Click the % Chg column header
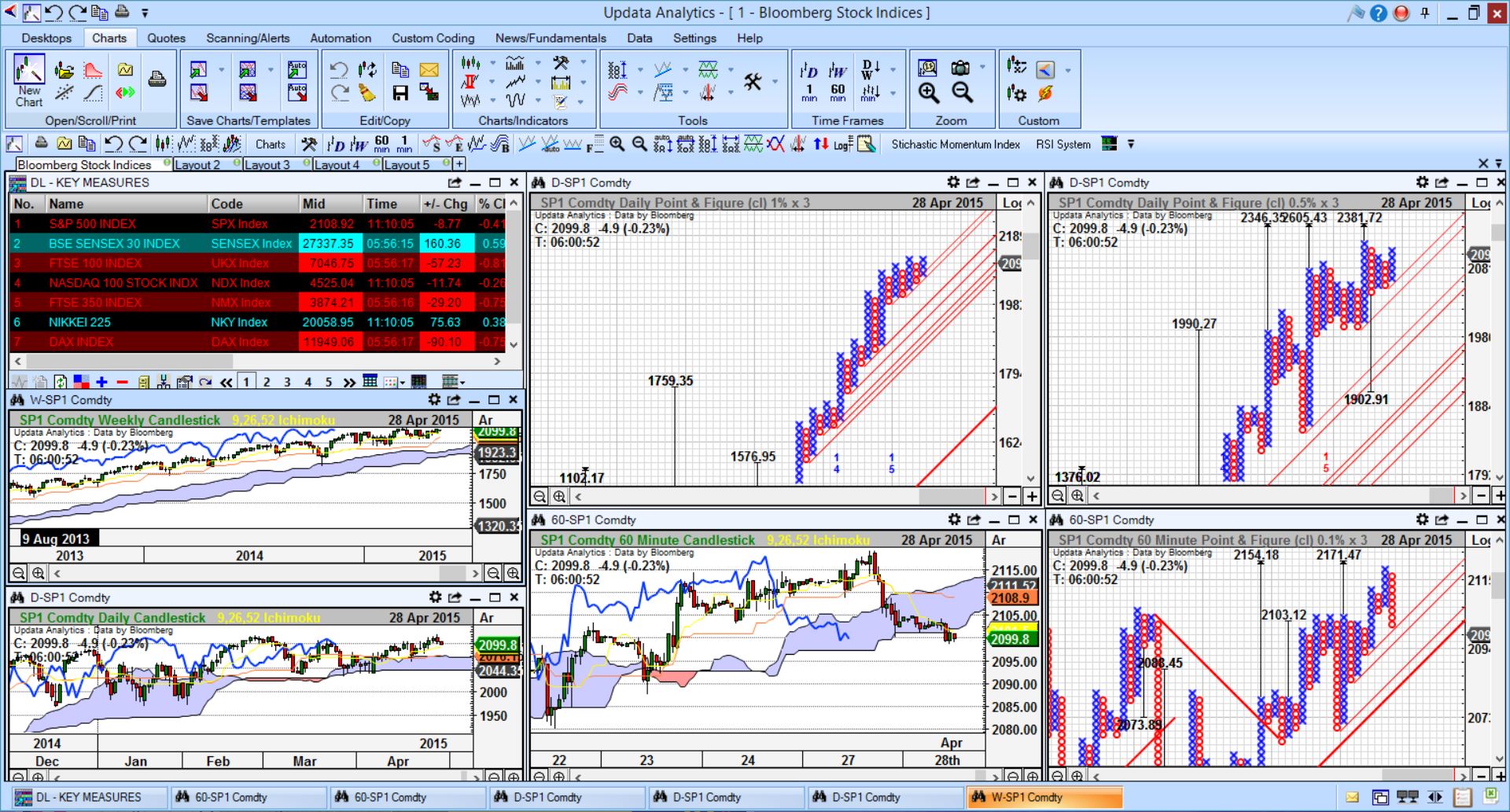This screenshot has width=1510, height=812. (x=493, y=204)
